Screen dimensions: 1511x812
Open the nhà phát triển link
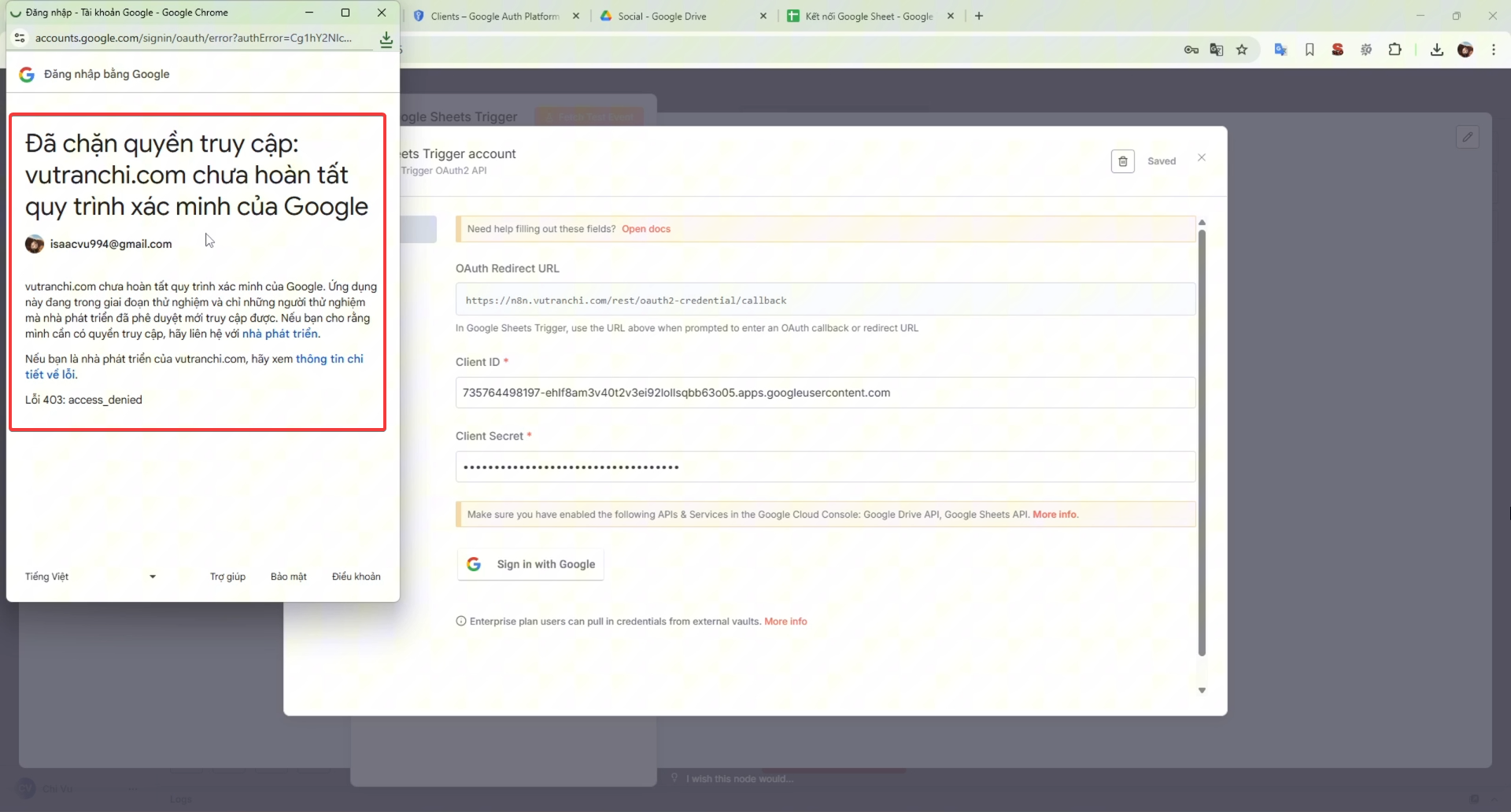pos(280,334)
